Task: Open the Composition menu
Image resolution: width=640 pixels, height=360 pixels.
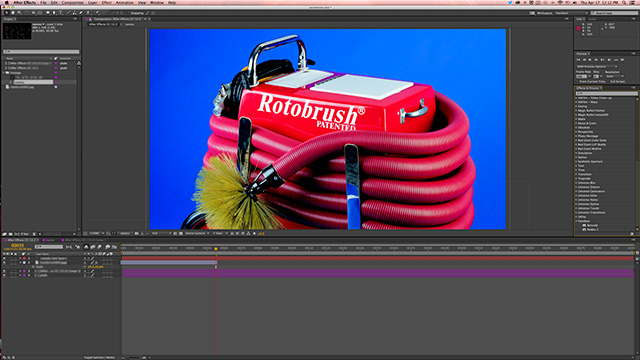Action: [73, 2]
